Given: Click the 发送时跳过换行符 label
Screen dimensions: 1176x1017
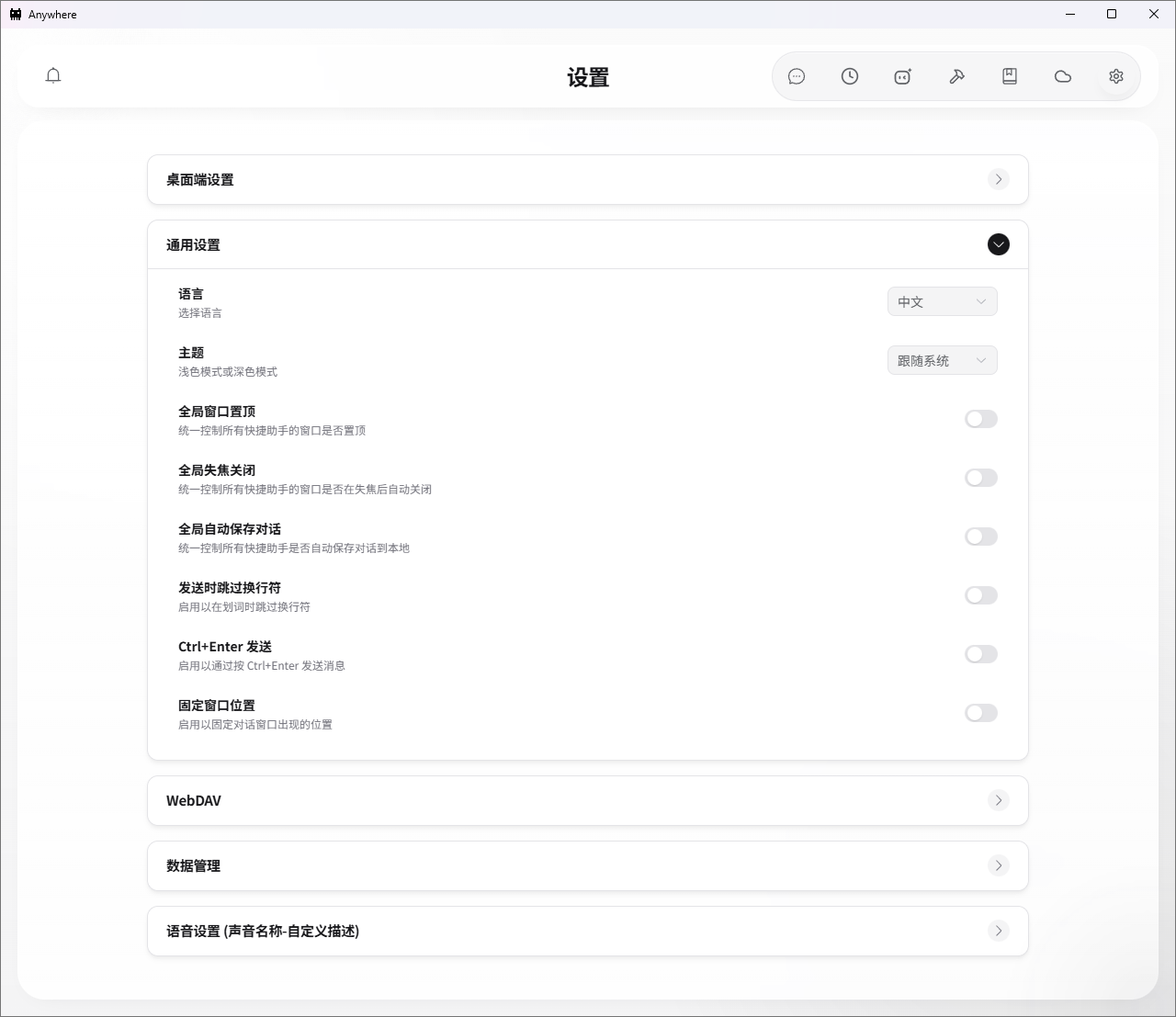Looking at the screenshot, I should coord(230,588).
